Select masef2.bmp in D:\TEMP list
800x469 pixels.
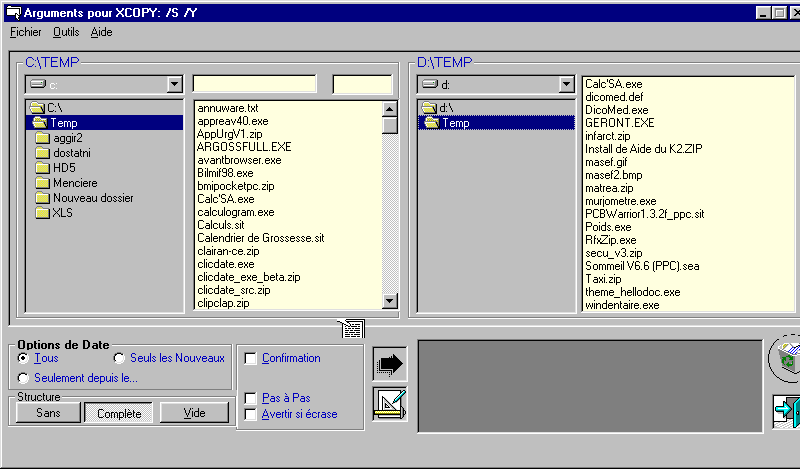(x=613, y=175)
